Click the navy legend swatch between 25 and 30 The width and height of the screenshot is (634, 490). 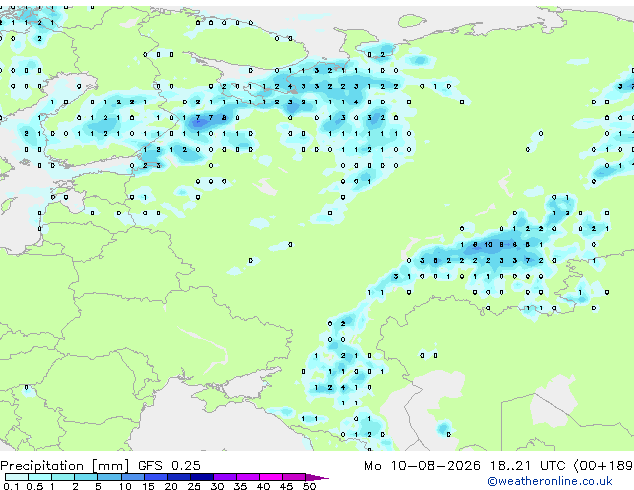tap(202, 477)
